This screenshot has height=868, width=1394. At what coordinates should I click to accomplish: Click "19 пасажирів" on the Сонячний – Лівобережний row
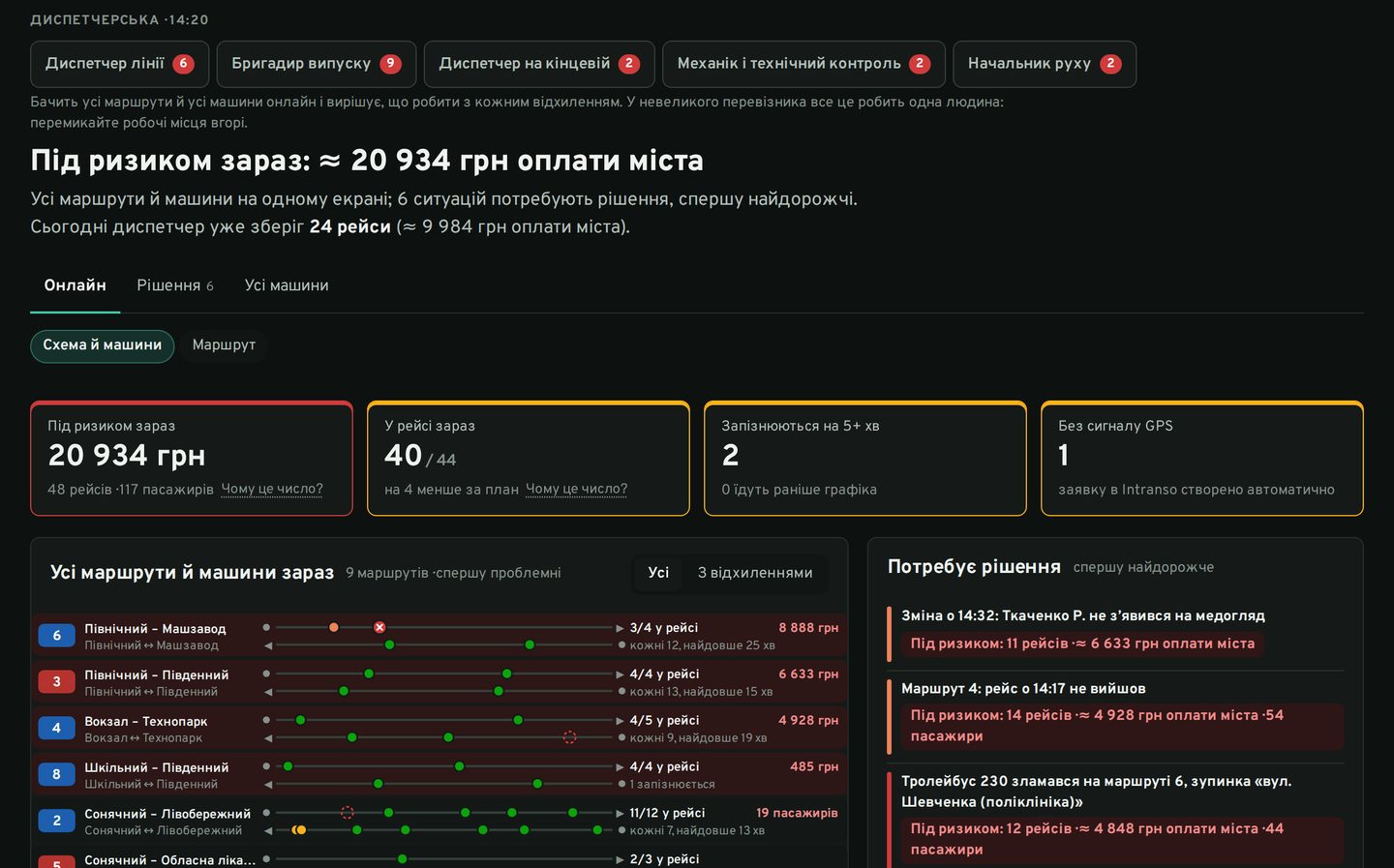pos(797,814)
